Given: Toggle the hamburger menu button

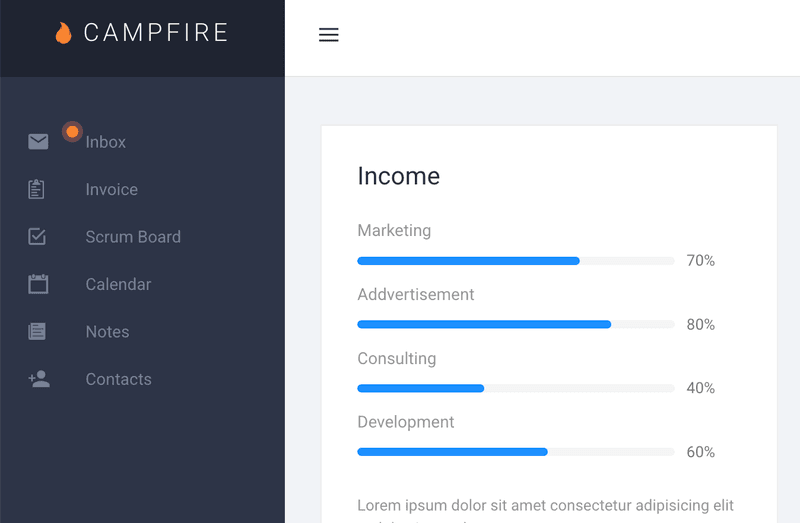Looking at the screenshot, I should pyautogui.click(x=328, y=35).
